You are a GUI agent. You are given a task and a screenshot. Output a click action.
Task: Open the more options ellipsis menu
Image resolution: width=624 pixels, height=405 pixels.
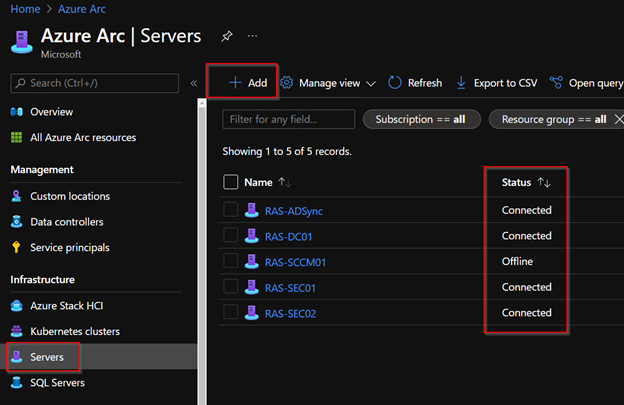[252, 36]
